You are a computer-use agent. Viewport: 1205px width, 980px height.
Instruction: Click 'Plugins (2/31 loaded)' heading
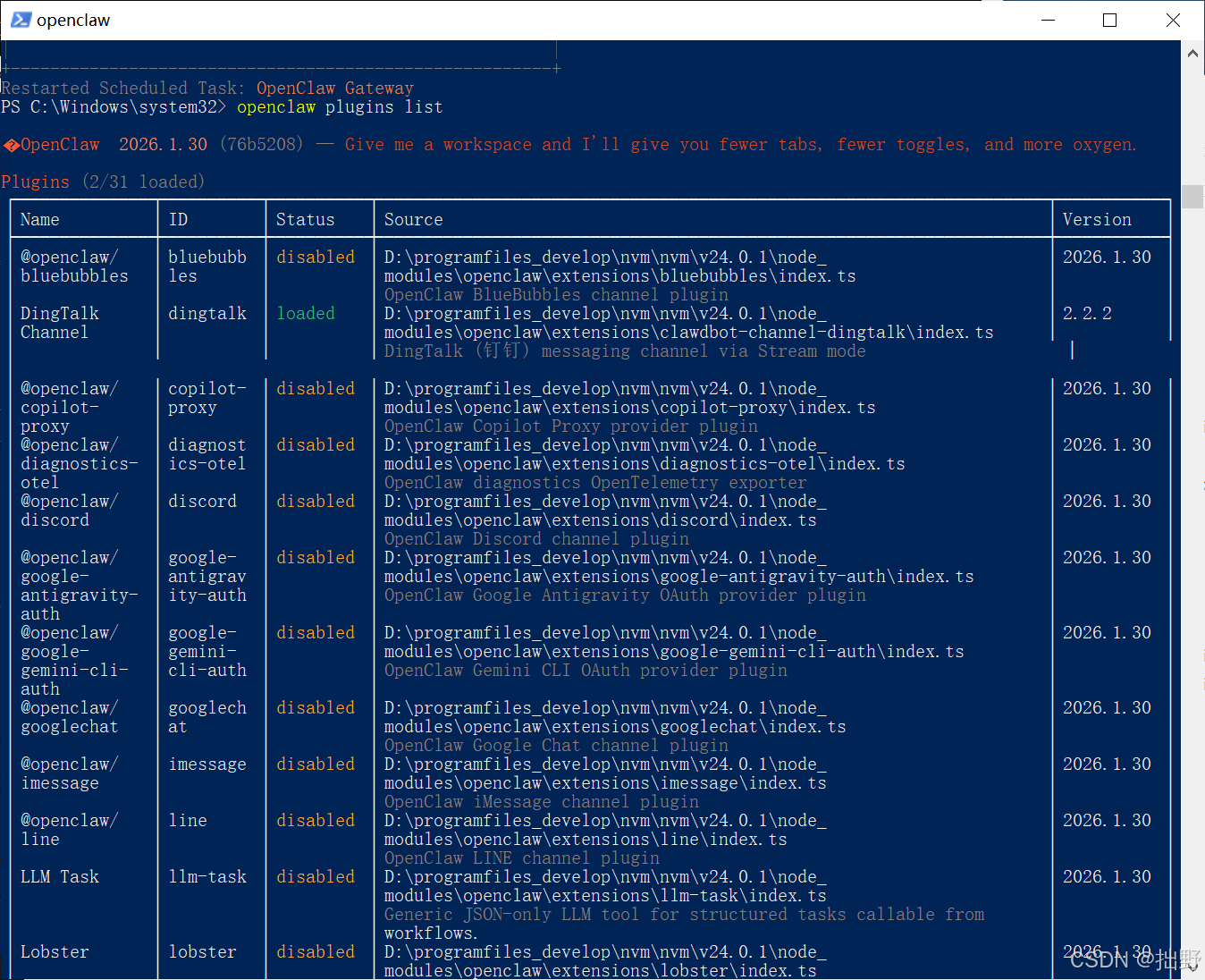point(103,182)
